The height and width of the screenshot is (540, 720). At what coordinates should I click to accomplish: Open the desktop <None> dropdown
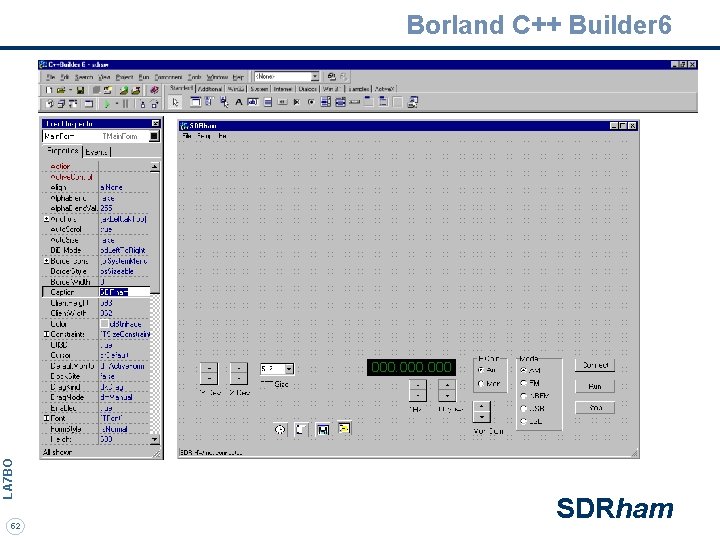(315, 76)
